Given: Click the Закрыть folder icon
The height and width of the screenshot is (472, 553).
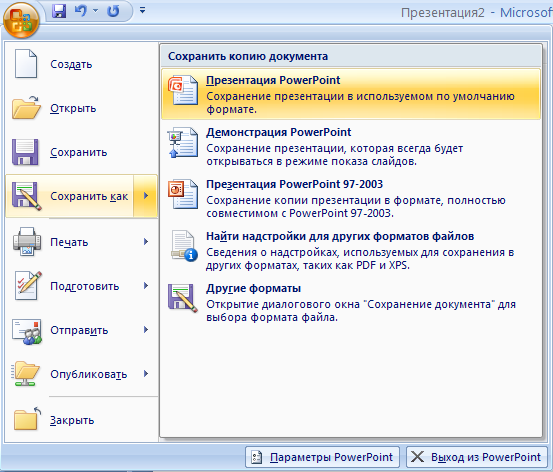Looking at the screenshot, I should (x=27, y=419).
